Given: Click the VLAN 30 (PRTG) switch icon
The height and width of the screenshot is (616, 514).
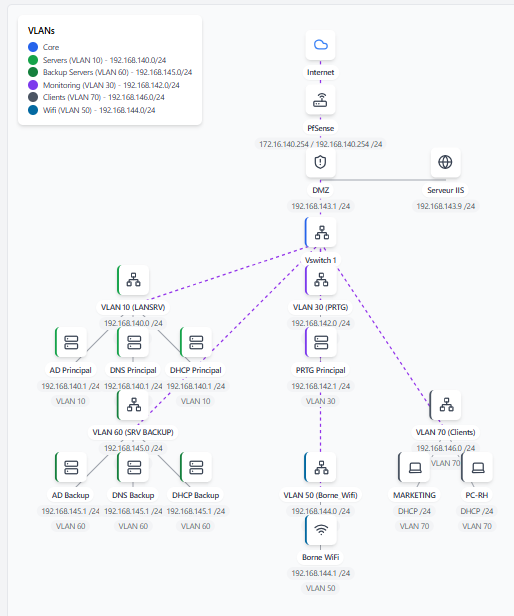Looking at the screenshot, I should point(321,280).
